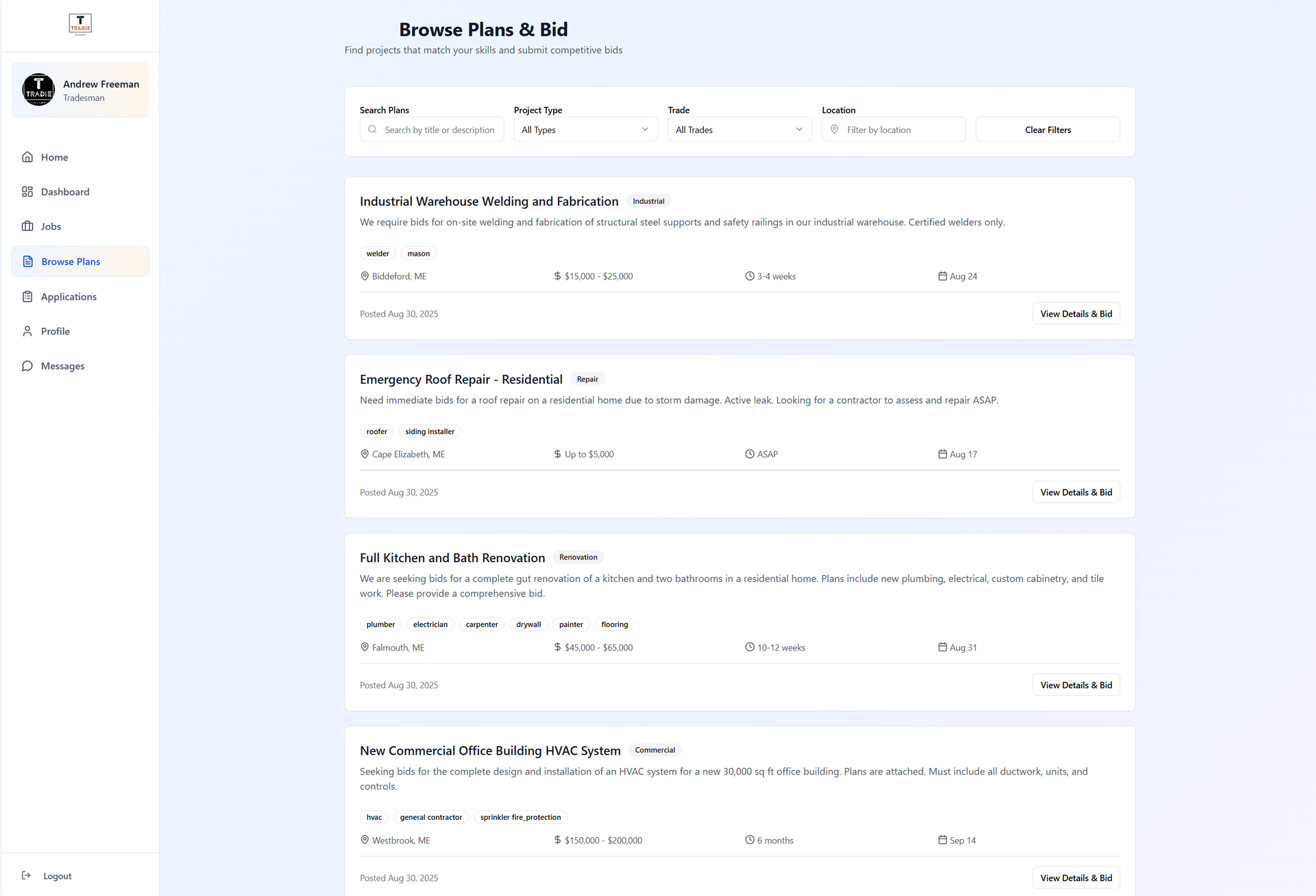Screen dimensions: 1316x896
Task: Open the Project Type dropdown
Action: point(585,130)
